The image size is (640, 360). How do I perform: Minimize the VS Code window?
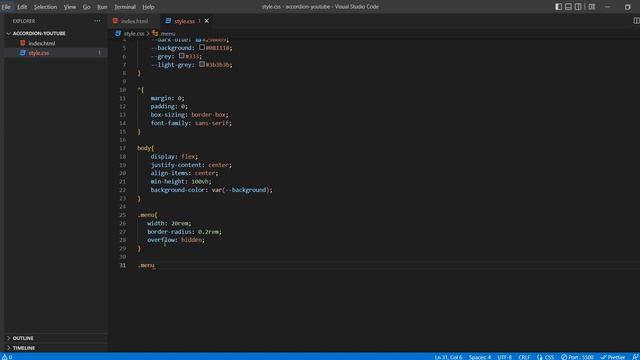coord(607,7)
